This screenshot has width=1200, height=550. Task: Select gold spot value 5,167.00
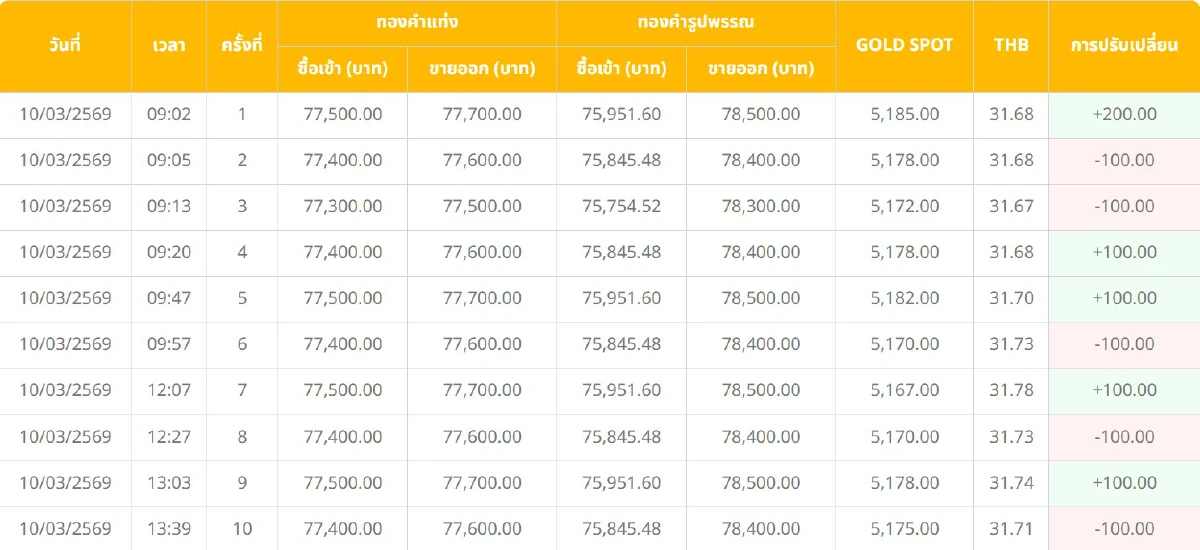pyautogui.click(x=904, y=390)
